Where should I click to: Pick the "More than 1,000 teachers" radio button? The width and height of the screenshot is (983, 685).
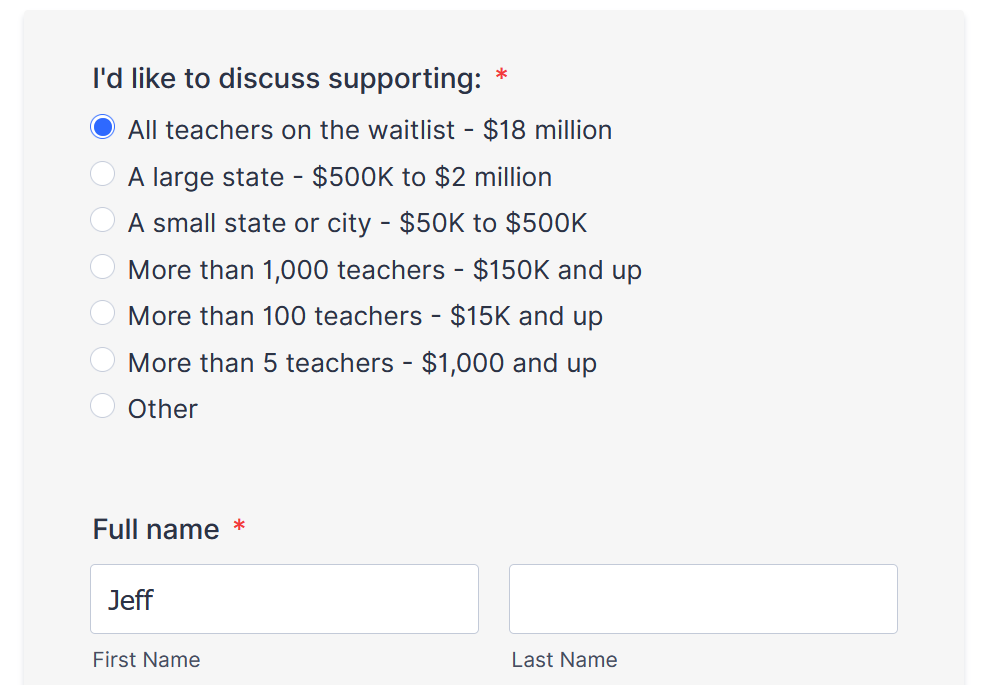pyautogui.click(x=103, y=267)
